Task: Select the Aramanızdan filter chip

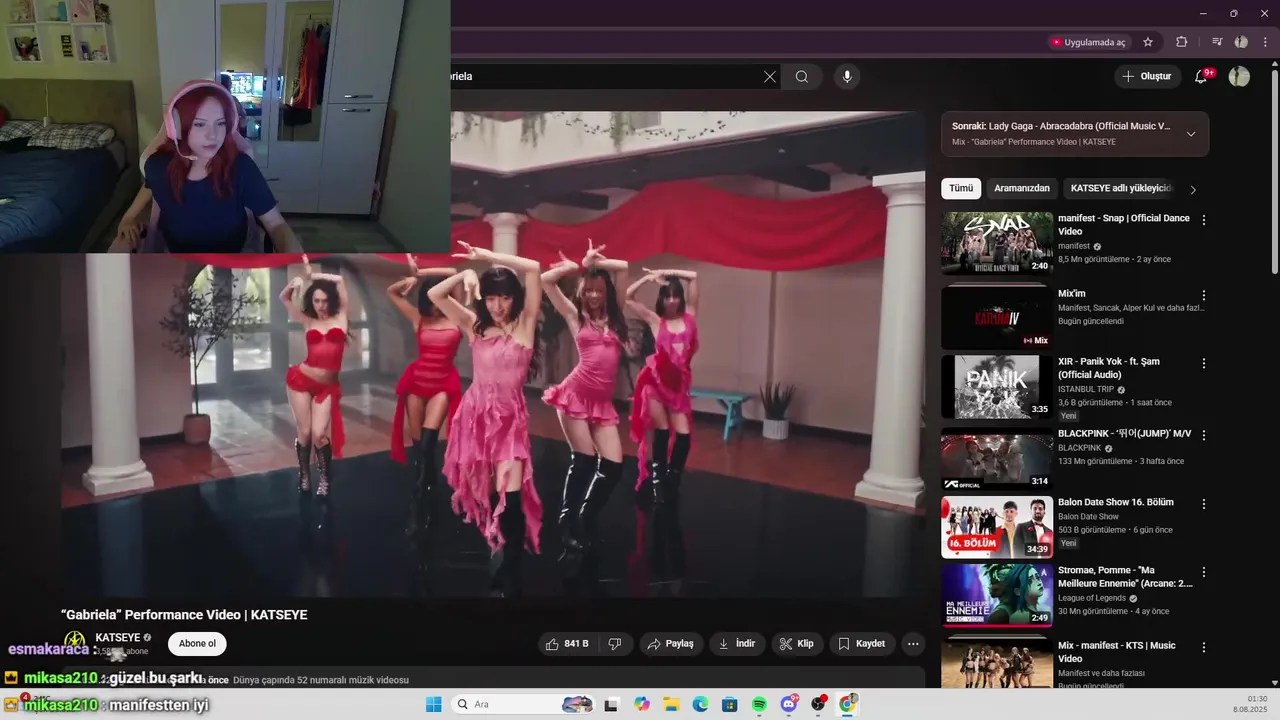Action: [1022, 188]
